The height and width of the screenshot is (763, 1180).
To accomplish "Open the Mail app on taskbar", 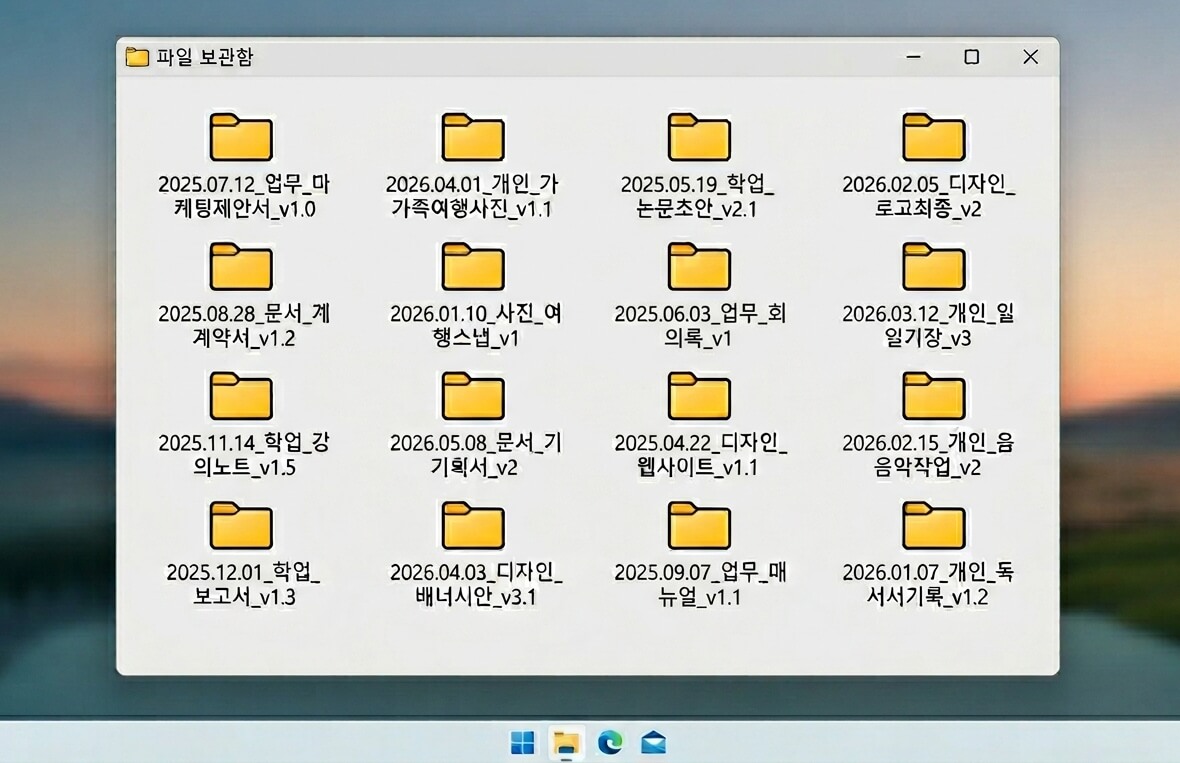I will pyautogui.click(x=653, y=743).
